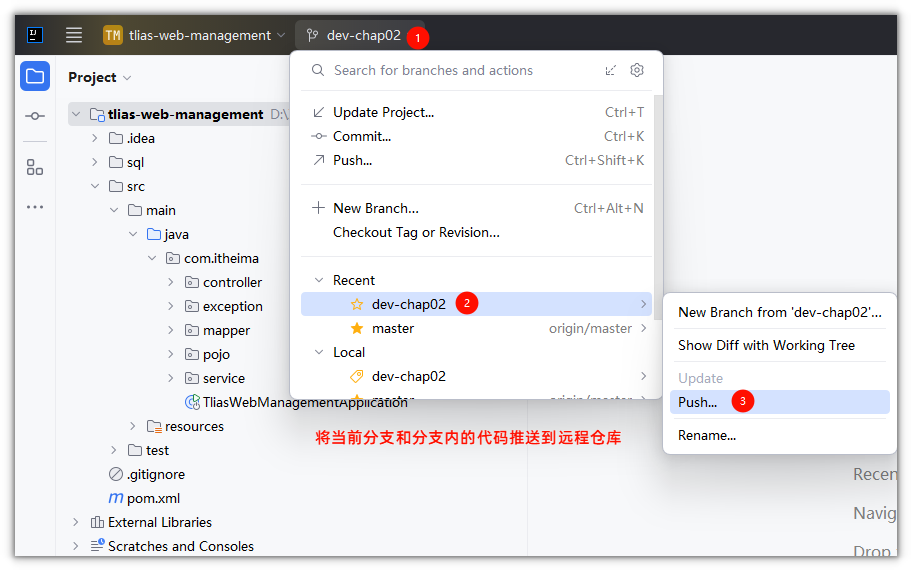This screenshot has height=571, width=912.
Task: Expand the .idea folder
Action: (x=95, y=138)
